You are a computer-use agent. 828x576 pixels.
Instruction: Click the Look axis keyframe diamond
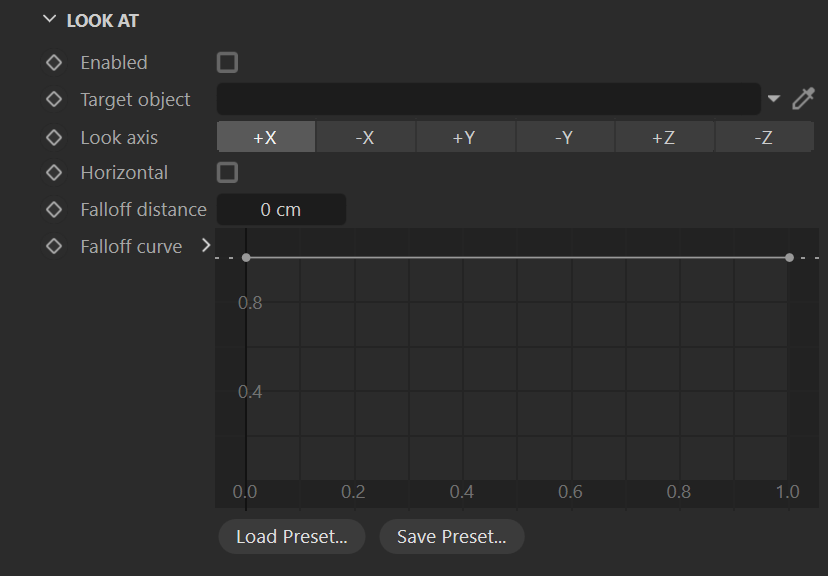[x=54, y=138]
